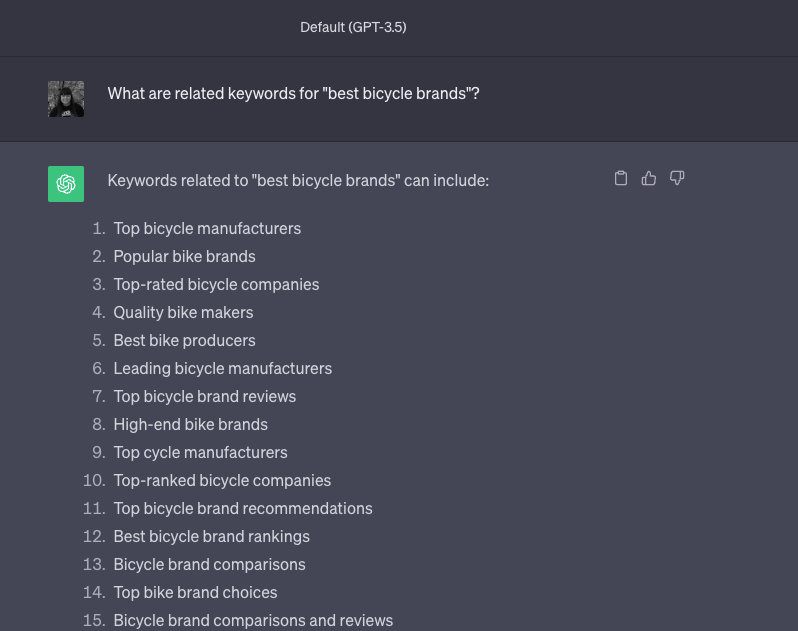Click the 'Keywords related to' intro sentence
Viewport: 798px width, 631px height.
pyautogui.click(x=298, y=181)
